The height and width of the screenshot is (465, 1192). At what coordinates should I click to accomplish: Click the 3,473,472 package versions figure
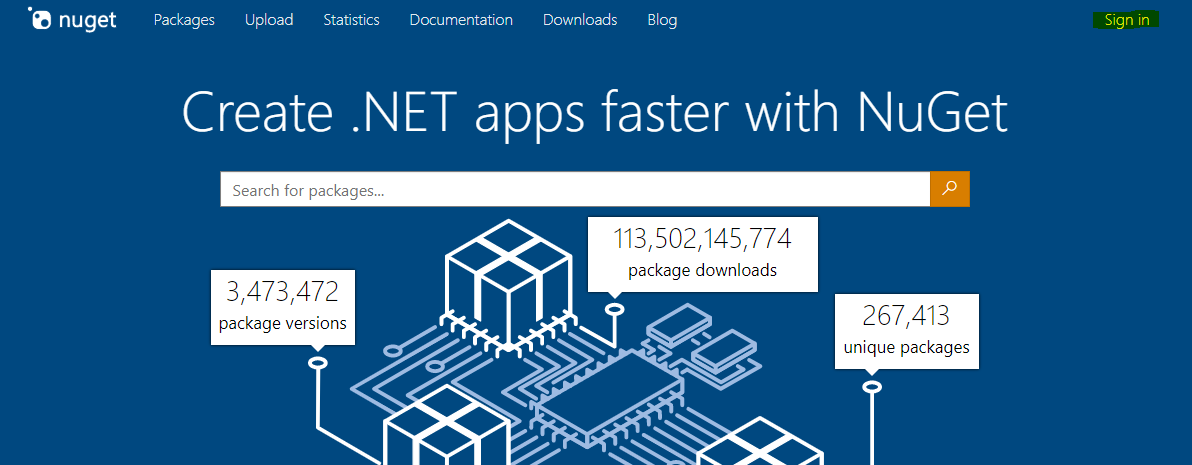click(283, 307)
